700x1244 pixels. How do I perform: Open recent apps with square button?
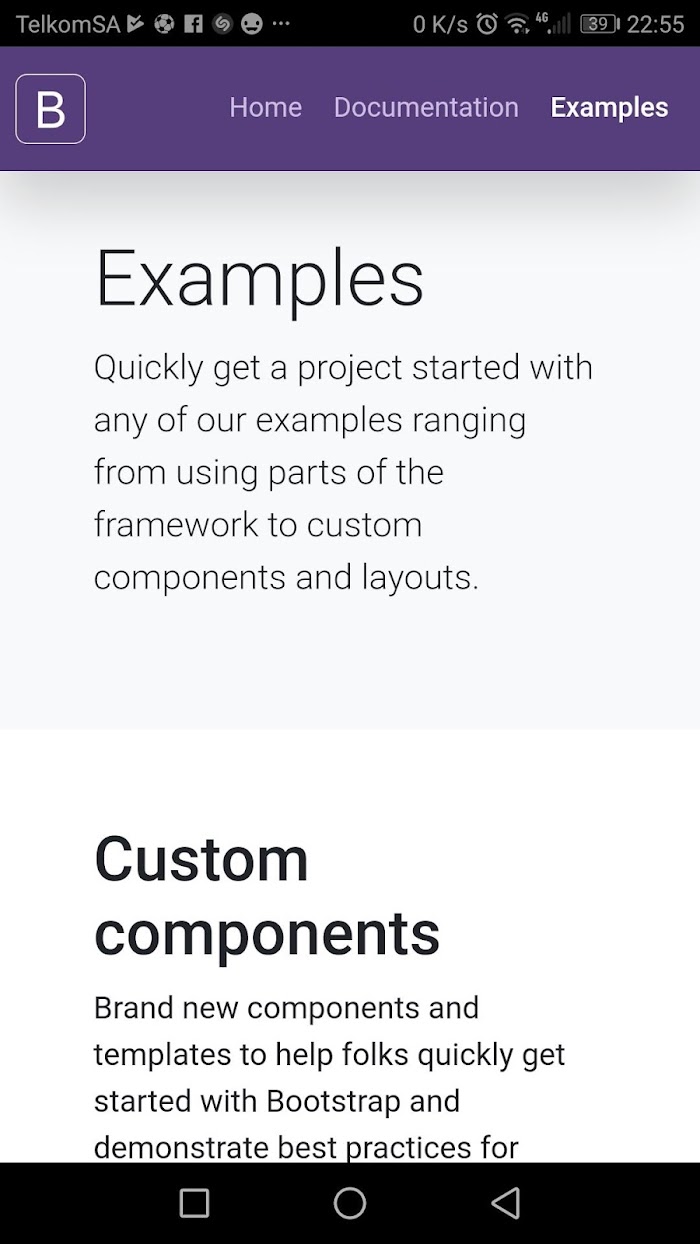(194, 1203)
